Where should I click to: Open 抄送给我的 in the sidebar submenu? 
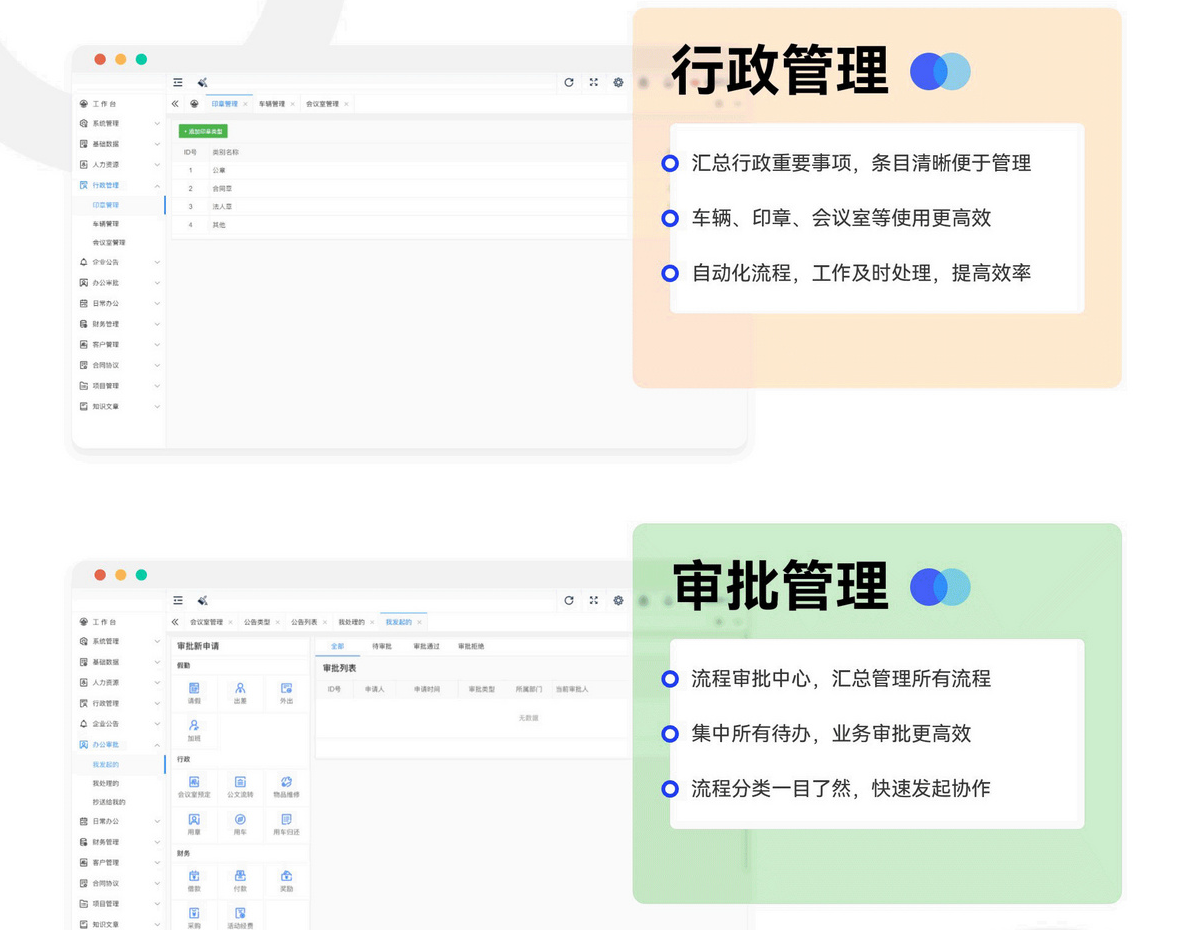click(109, 802)
